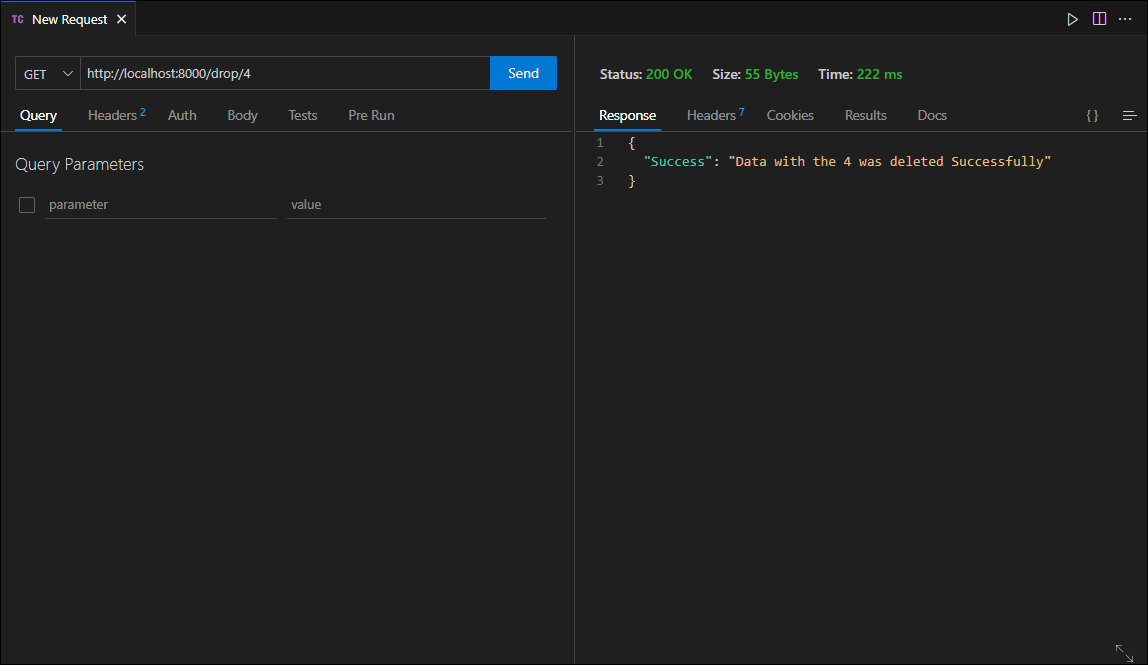1148x665 pixels.
Task: Open the Body tab
Action: coord(242,116)
